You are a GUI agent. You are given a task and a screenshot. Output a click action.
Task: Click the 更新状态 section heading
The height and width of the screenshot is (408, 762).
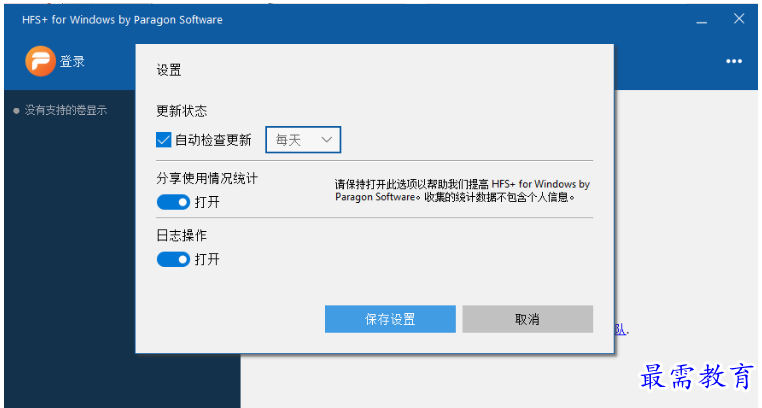[x=182, y=111]
